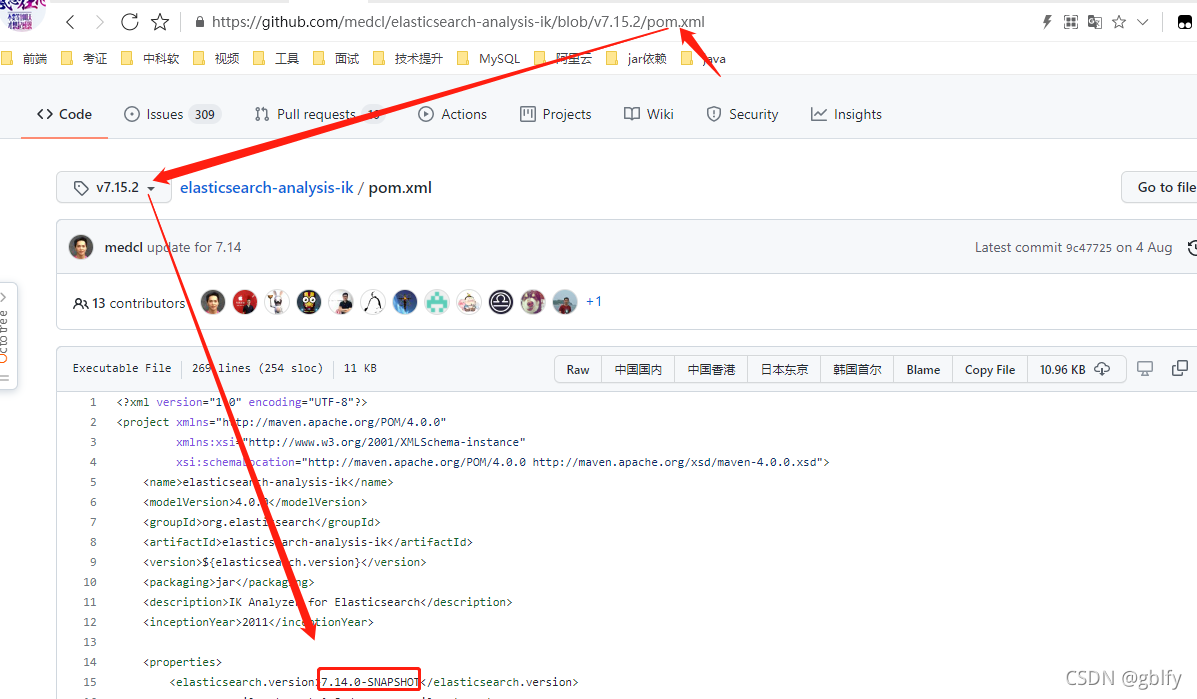Click the 中国香港 mirror button
The image size is (1197, 699).
pyautogui.click(x=711, y=369)
